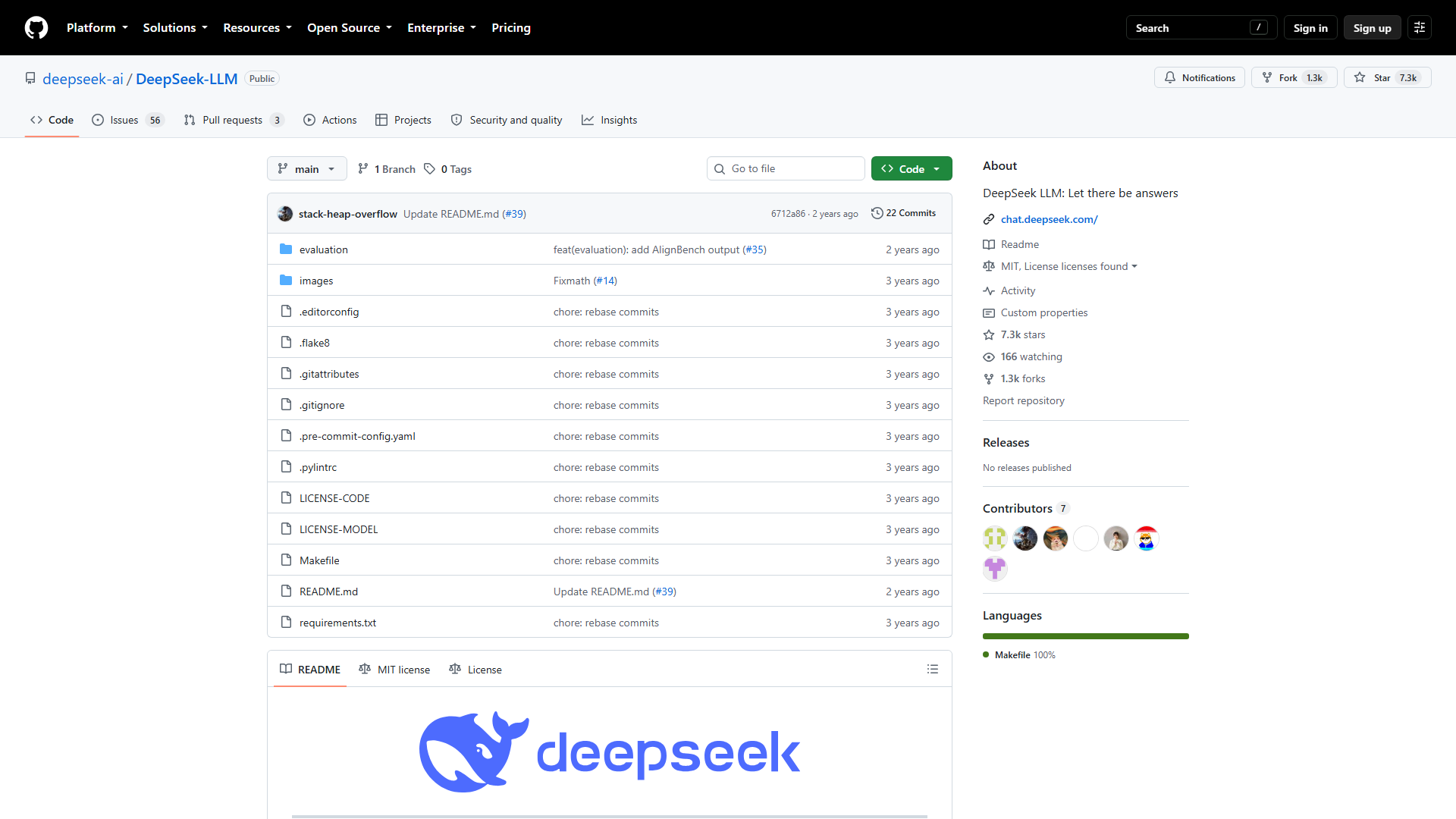Image resolution: width=1456 pixels, height=819 pixels.
Task: Expand the green Code dropdown
Action: (912, 169)
